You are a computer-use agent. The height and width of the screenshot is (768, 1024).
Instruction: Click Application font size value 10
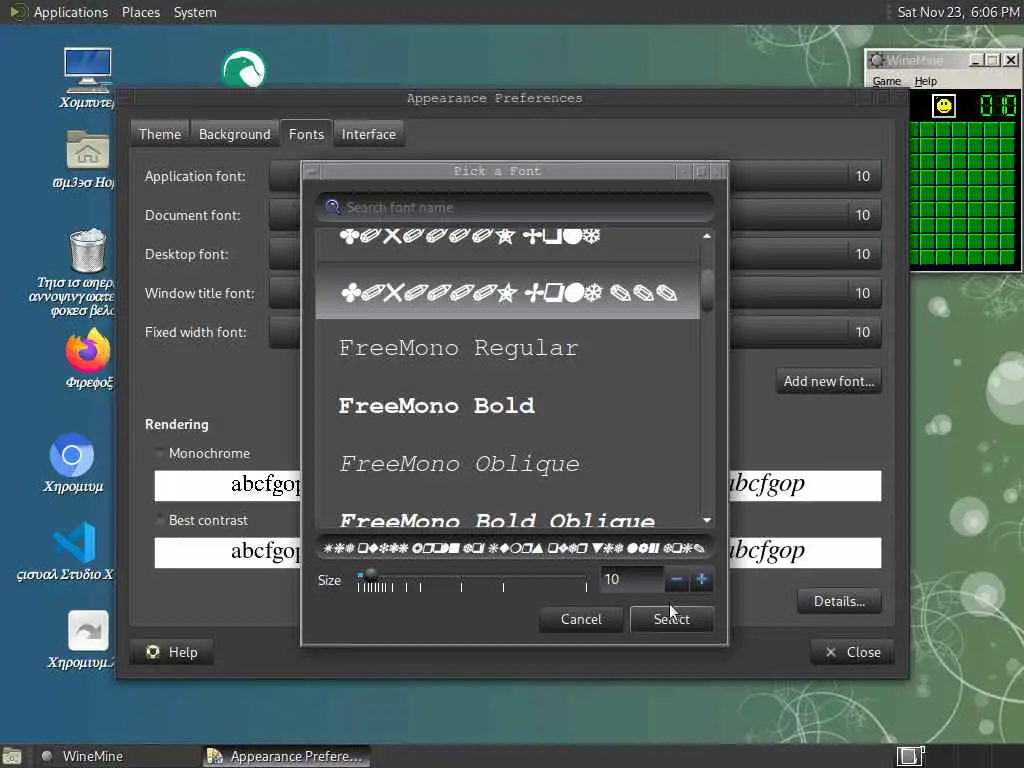(863, 176)
